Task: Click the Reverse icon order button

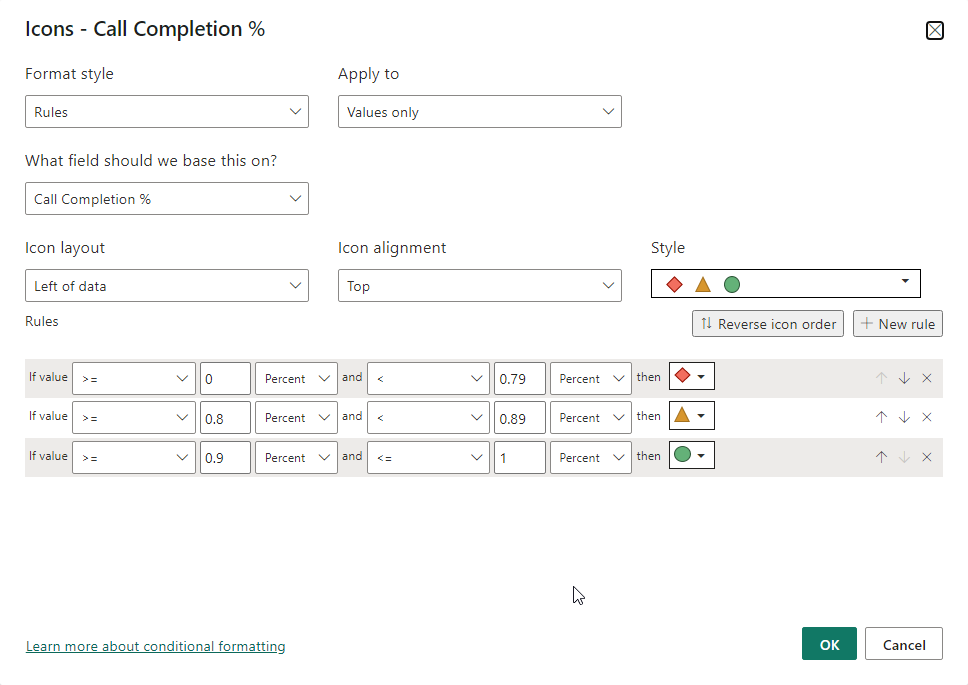Action: pos(768,324)
